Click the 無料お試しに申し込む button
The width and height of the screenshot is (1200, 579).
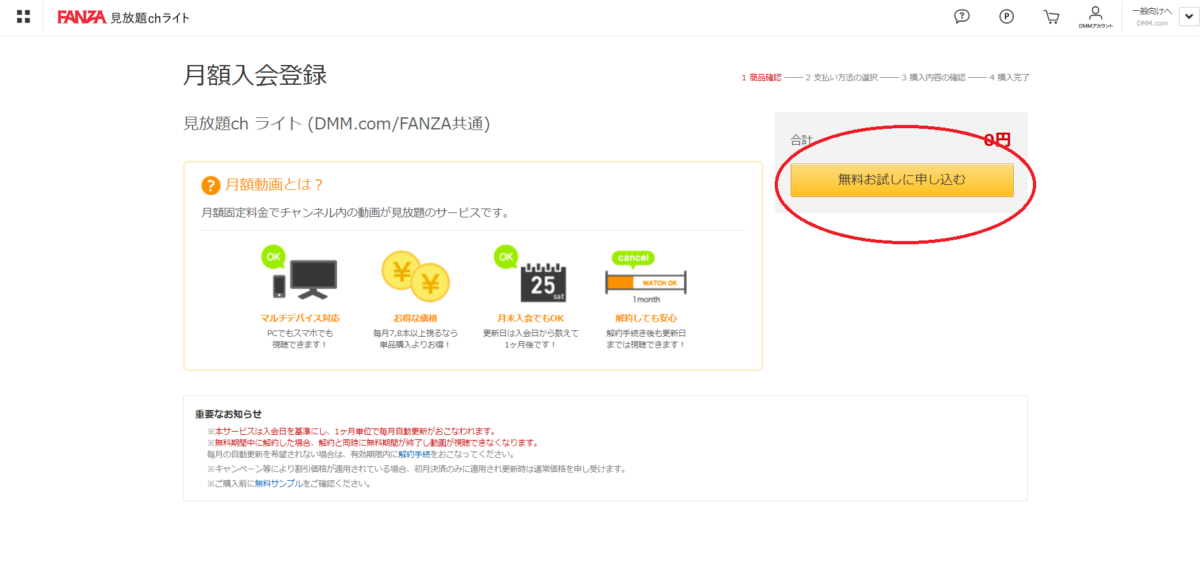point(902,180)
